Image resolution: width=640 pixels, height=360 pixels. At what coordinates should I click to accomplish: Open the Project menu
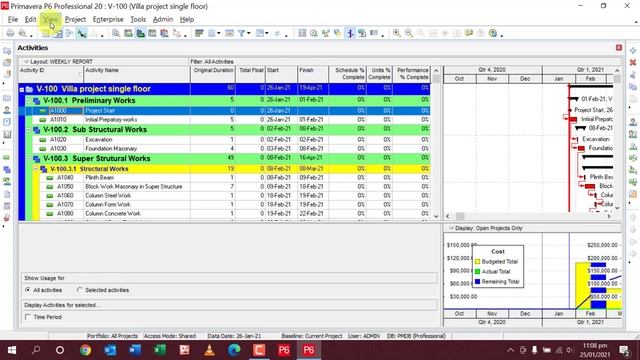tap(75, 19)
